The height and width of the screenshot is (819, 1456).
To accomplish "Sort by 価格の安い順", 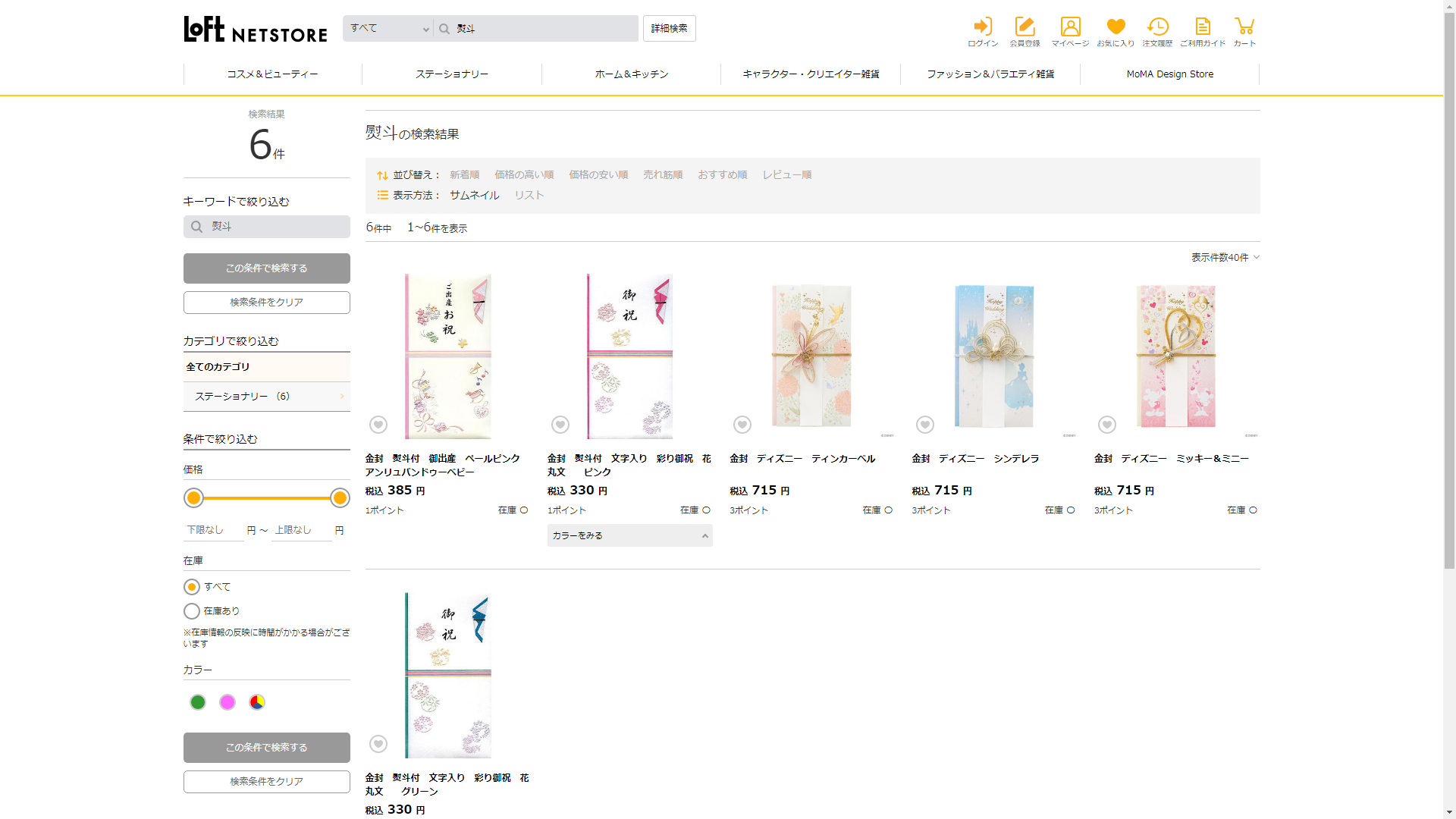I will [x=598, y=175].
